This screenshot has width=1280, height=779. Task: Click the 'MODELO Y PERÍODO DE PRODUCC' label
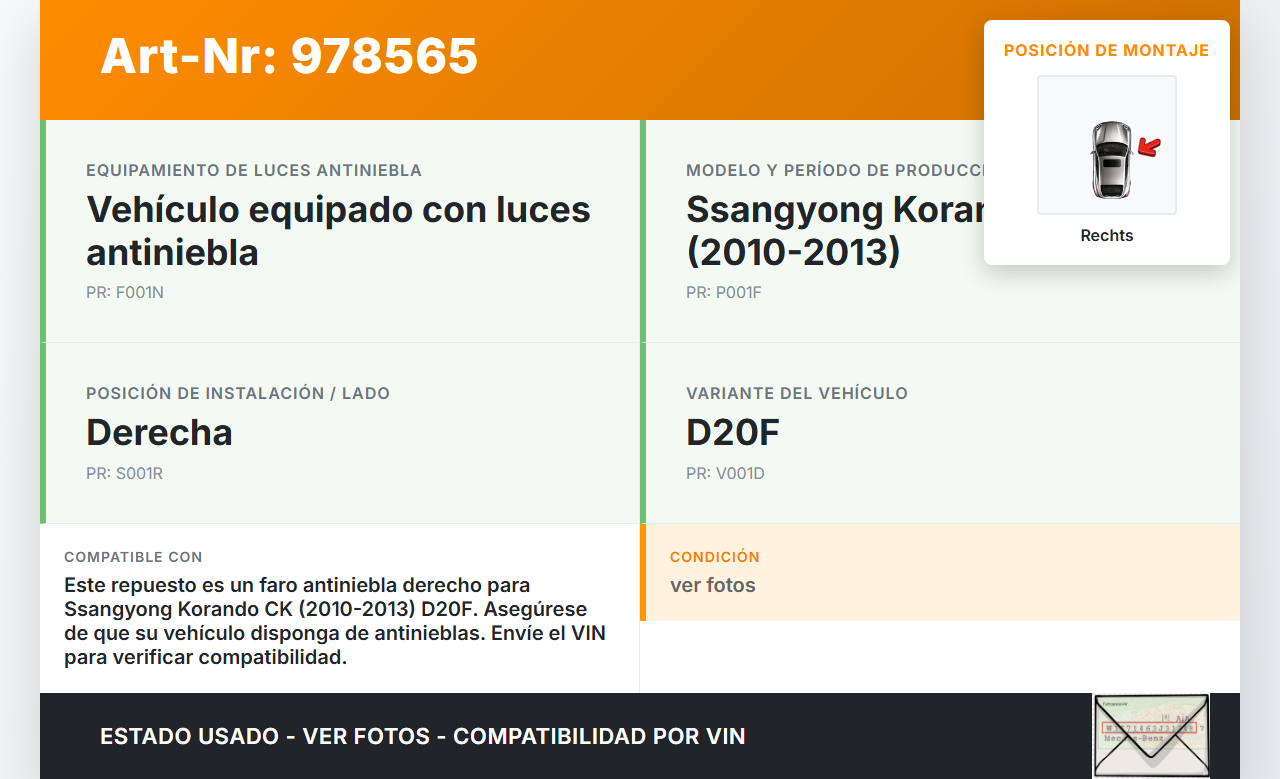coord(835,171)
